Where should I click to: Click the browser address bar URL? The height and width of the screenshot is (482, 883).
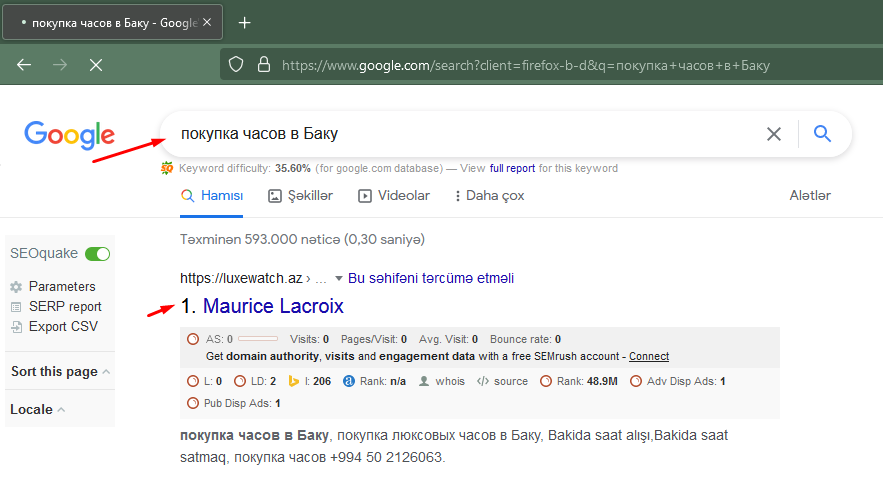[x=525, y=65]
